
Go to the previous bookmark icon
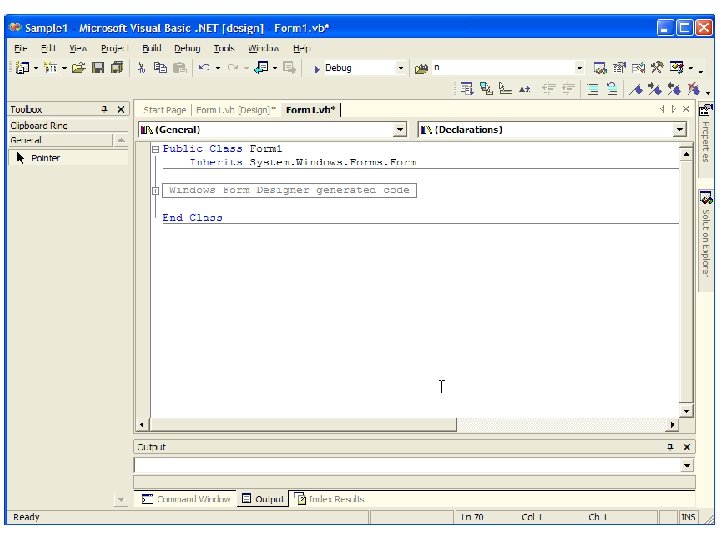pos(674,89)
